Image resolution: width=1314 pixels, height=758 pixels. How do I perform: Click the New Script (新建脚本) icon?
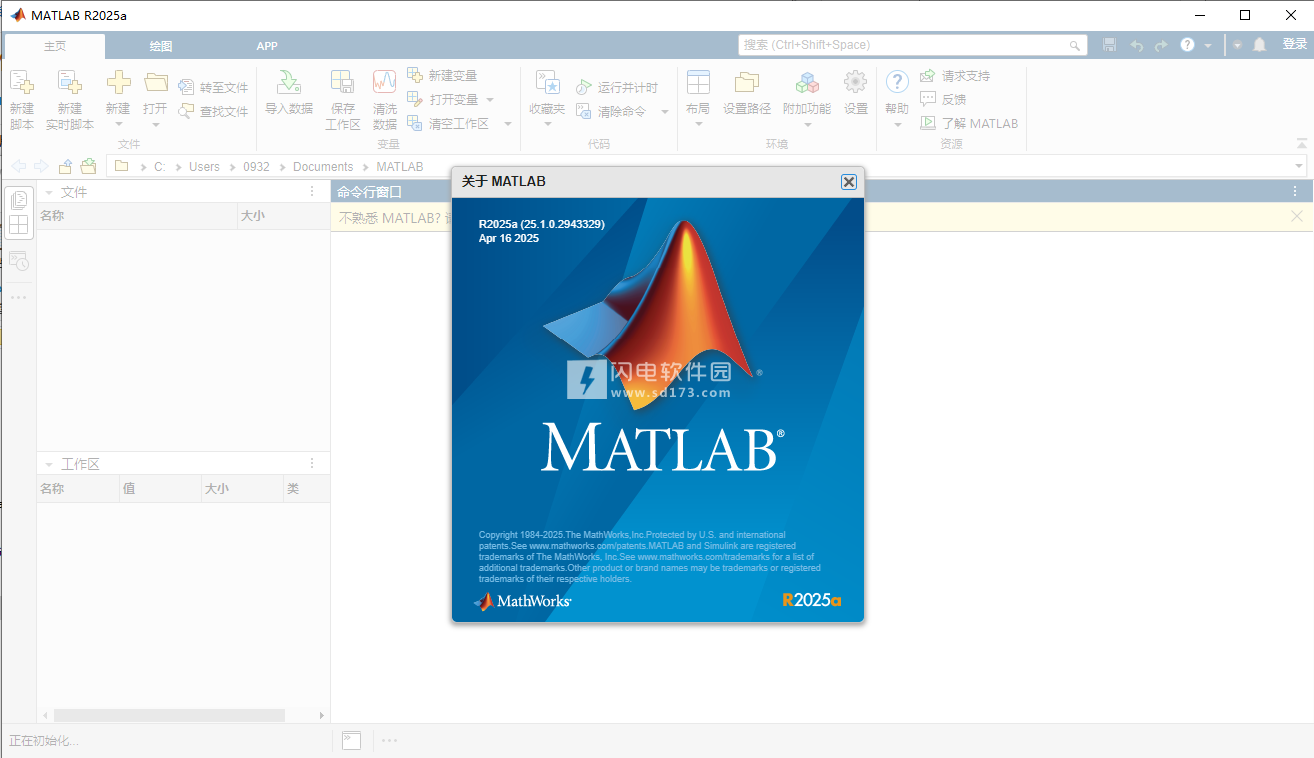point(22,83)
